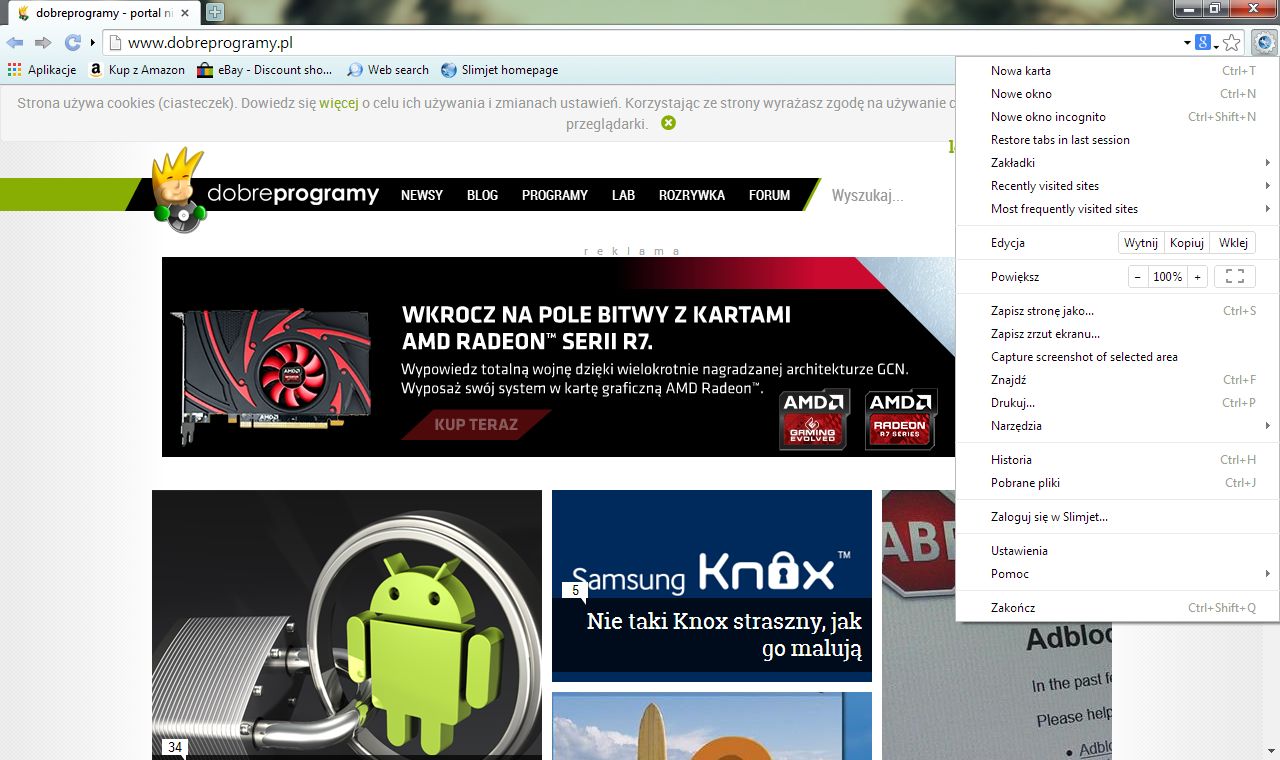Open Historia from the menu
Screen dimensions: 1280x760
click(1118, 460)
